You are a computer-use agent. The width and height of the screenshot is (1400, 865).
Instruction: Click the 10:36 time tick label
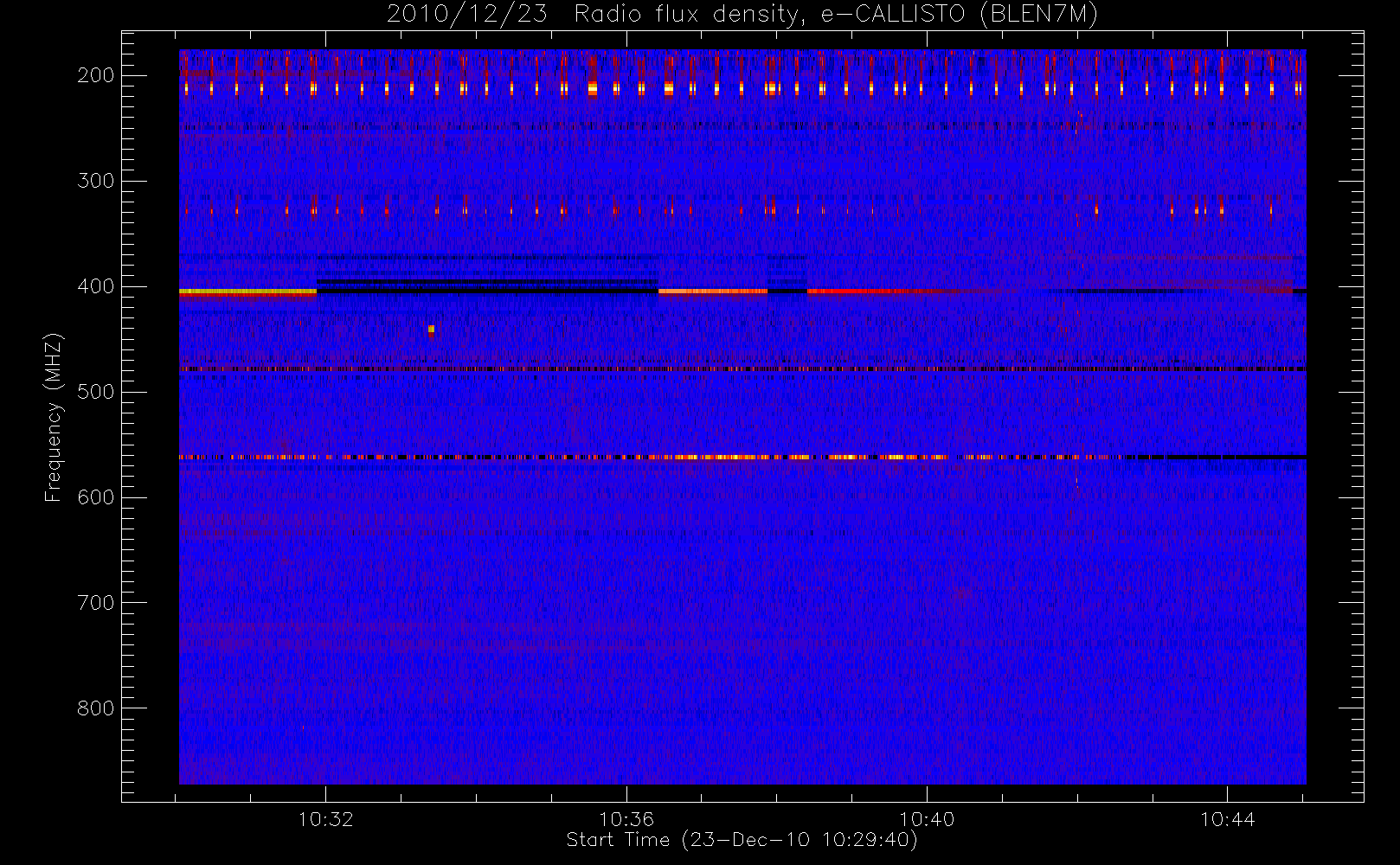[x=626, y=819]
